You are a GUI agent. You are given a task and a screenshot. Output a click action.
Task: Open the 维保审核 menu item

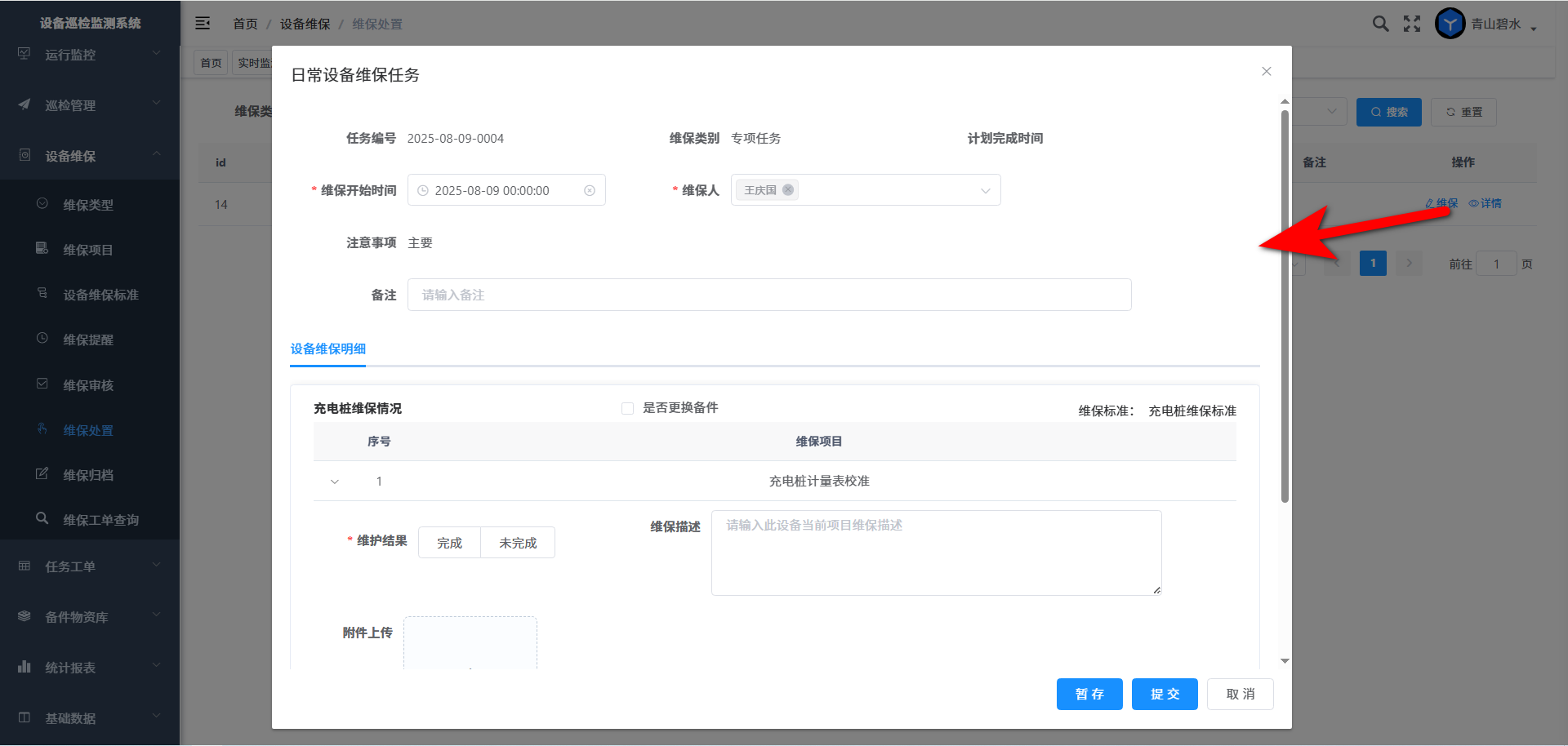88,385
